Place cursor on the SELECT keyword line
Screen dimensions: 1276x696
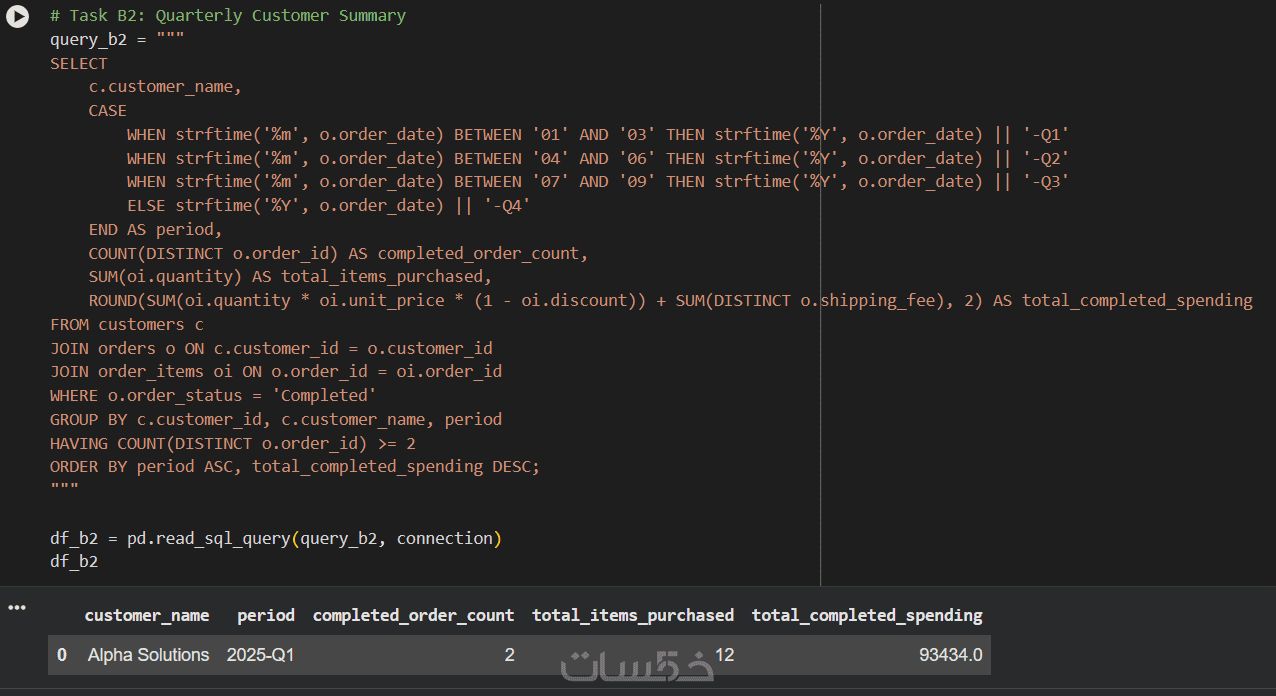click(79, 63)
